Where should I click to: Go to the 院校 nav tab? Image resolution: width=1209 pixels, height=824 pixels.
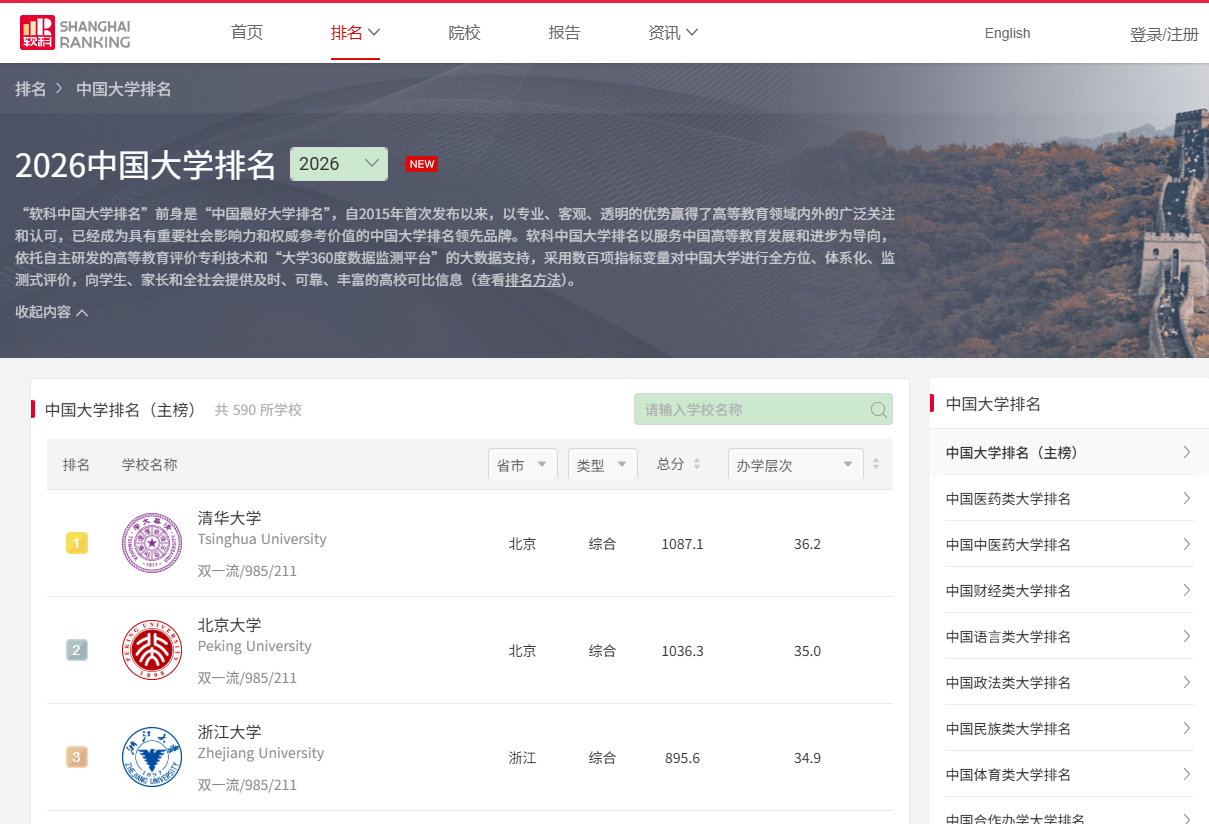464,33
